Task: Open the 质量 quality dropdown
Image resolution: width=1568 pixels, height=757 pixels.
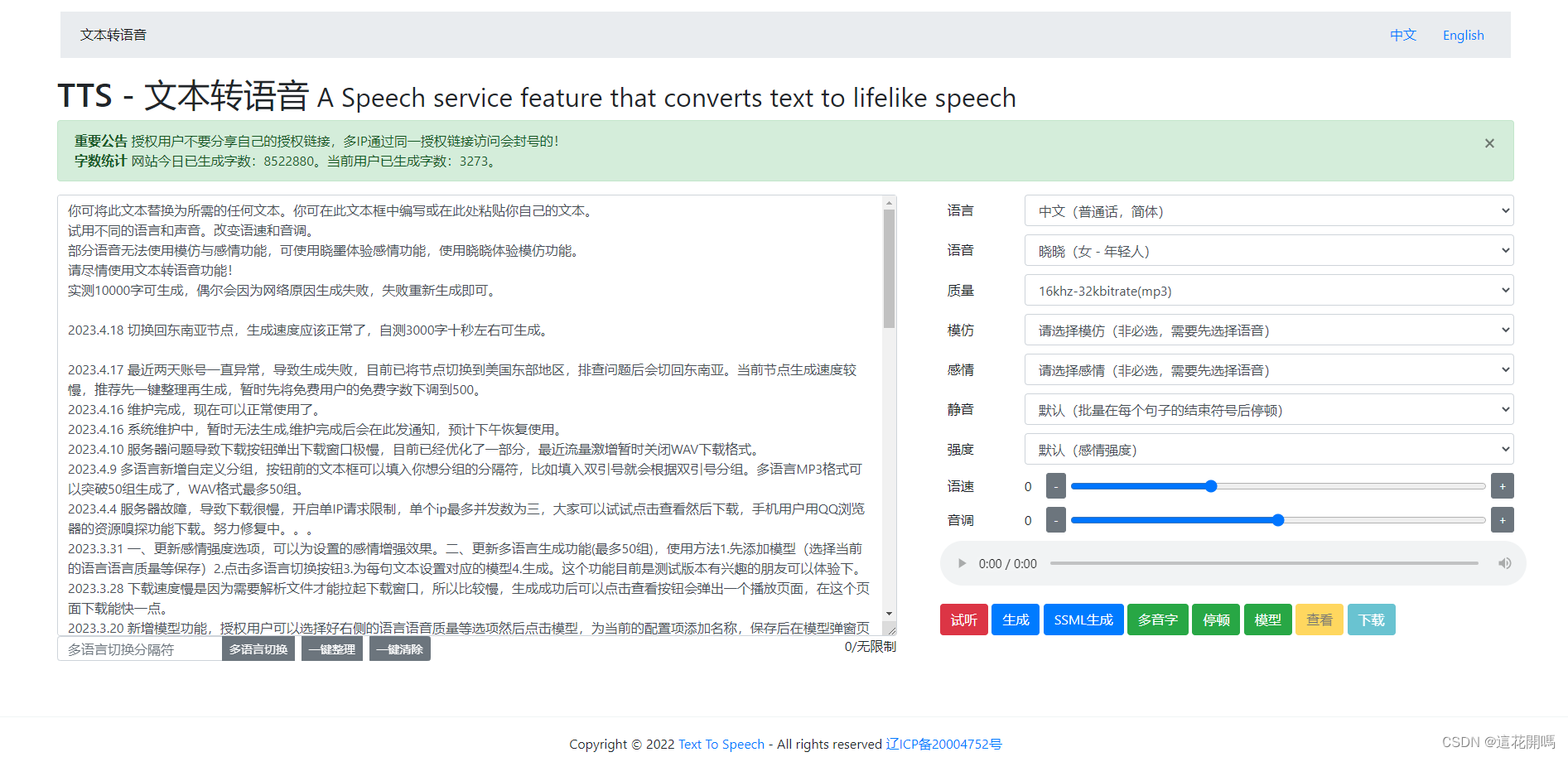Action: [1269, 291]
